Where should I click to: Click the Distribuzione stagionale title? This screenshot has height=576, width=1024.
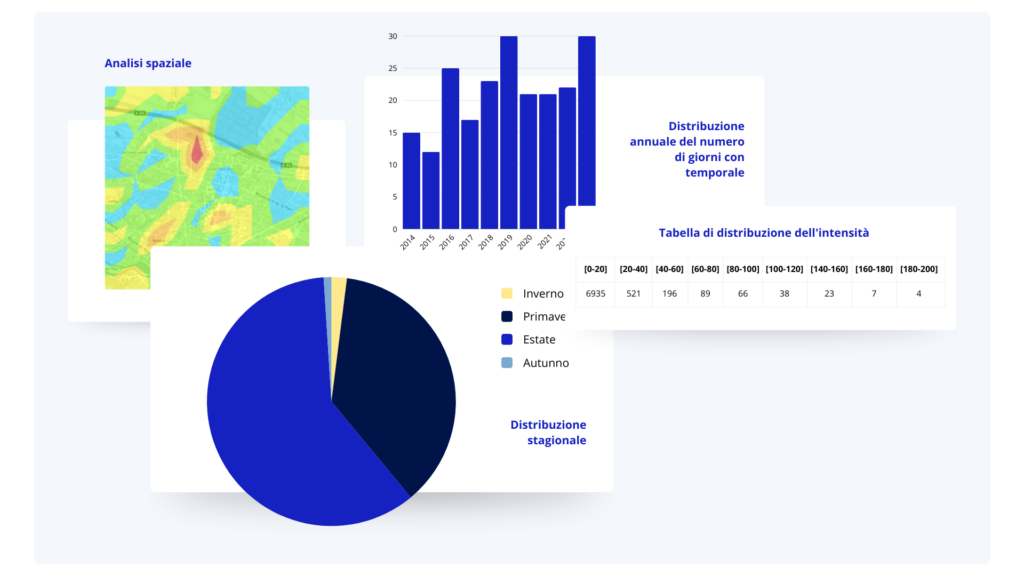[549, 432]
